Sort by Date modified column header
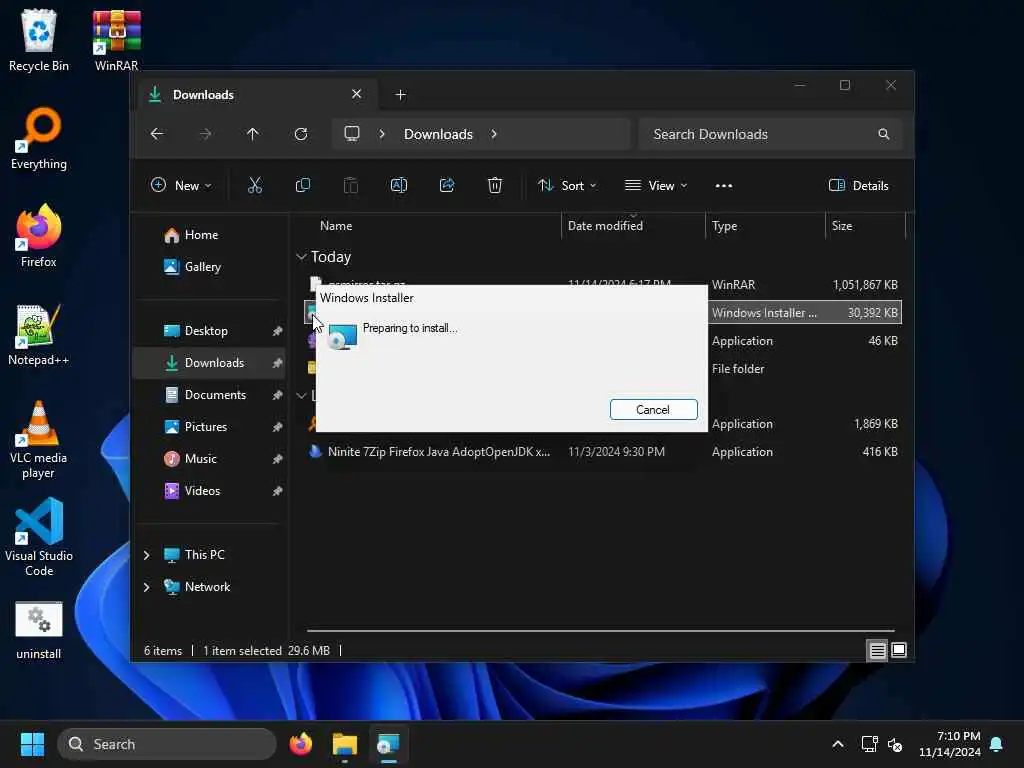1024x768 pixels. coord(633,225)
